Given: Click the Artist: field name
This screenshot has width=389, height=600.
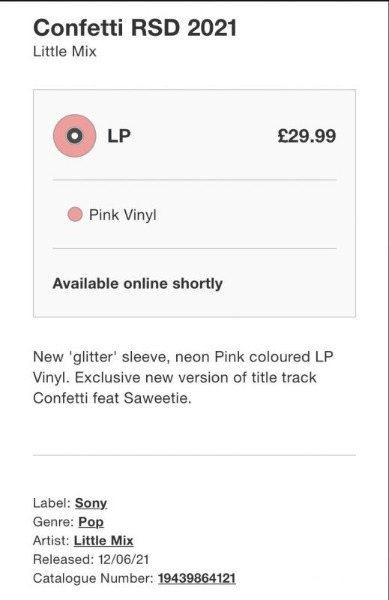Looking at the screenshot, I should click(x=51, y=541).
